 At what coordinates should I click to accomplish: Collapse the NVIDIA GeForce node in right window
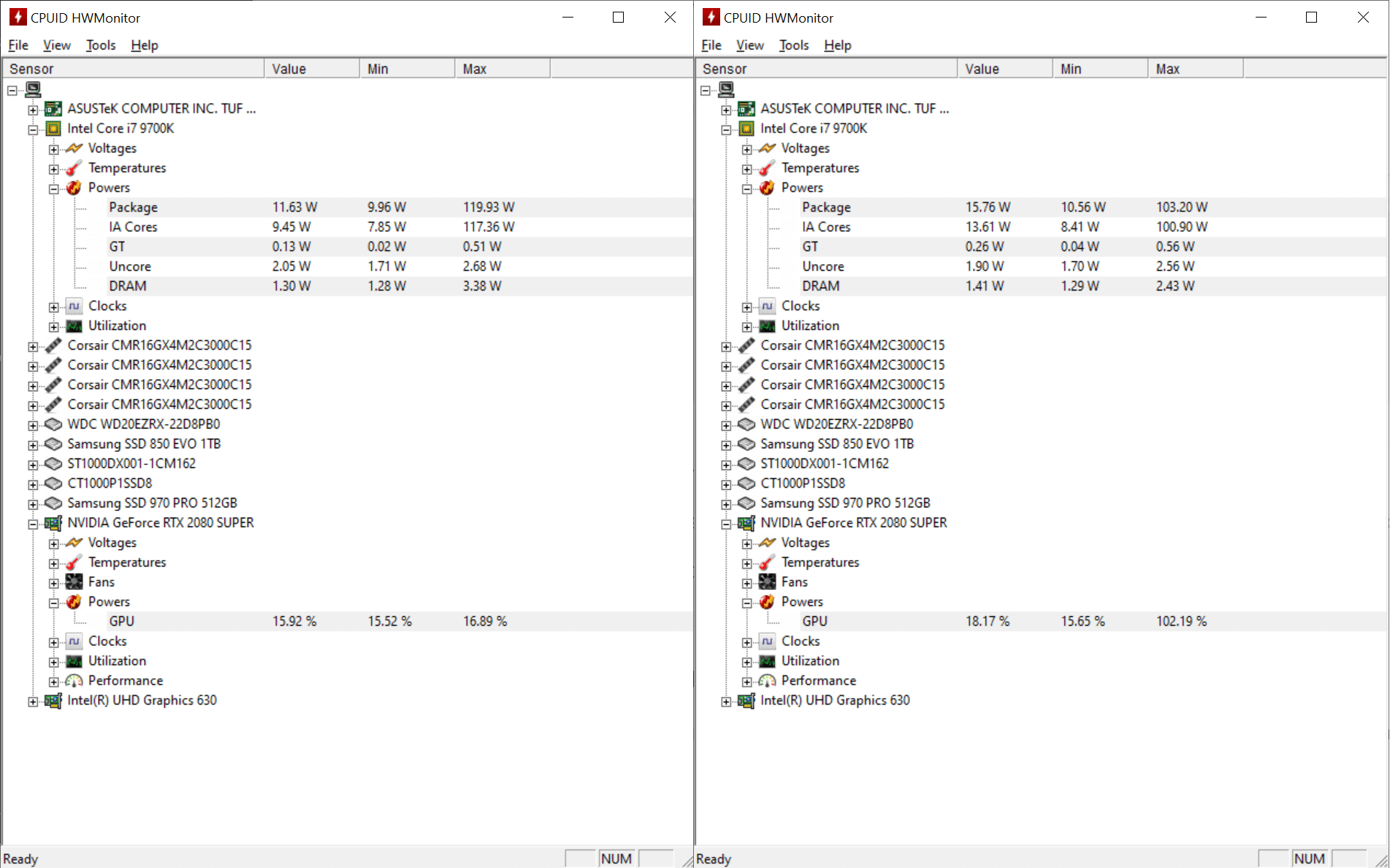coord(726,523)
